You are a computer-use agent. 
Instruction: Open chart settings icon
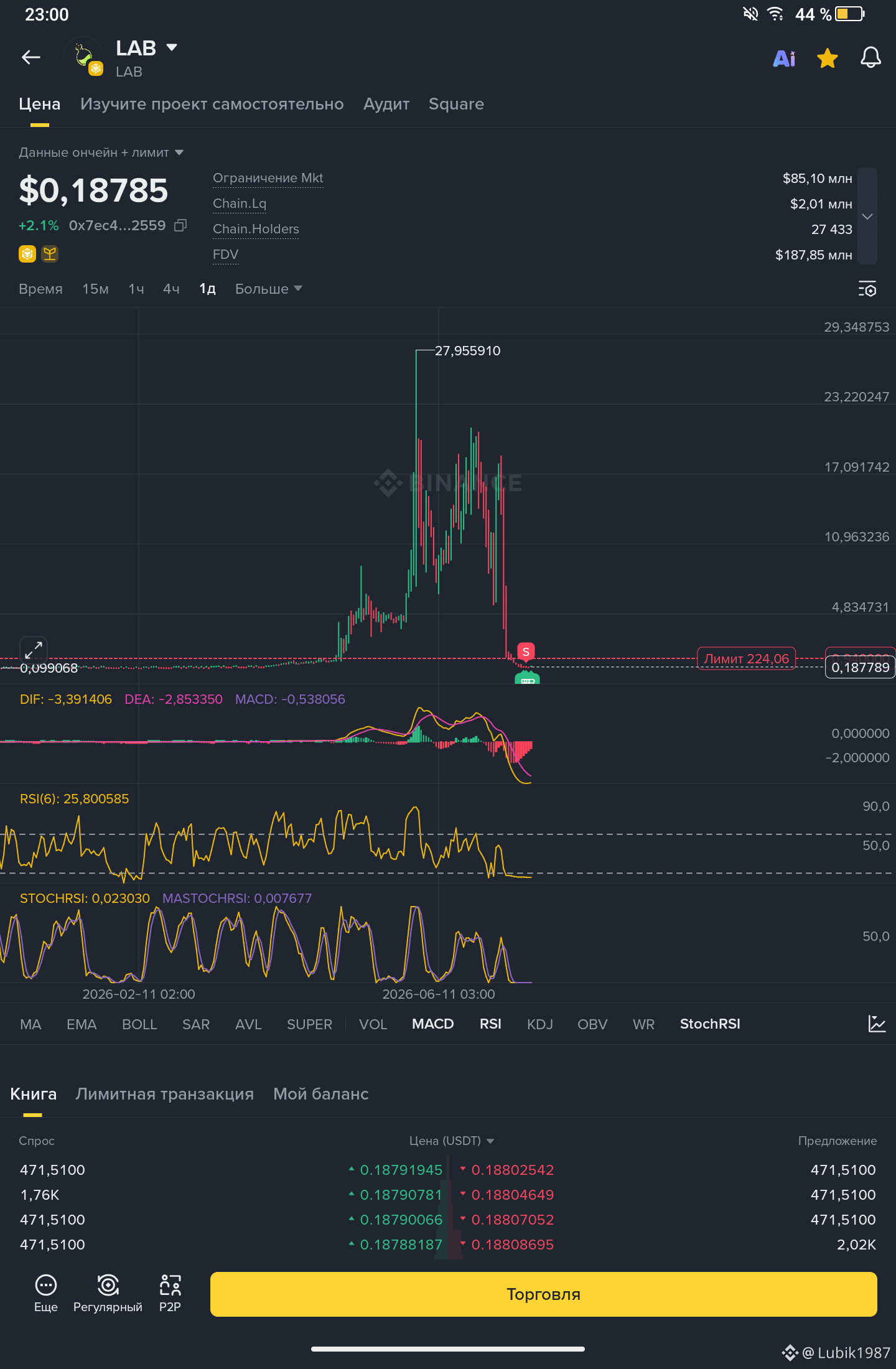(867, 289)
